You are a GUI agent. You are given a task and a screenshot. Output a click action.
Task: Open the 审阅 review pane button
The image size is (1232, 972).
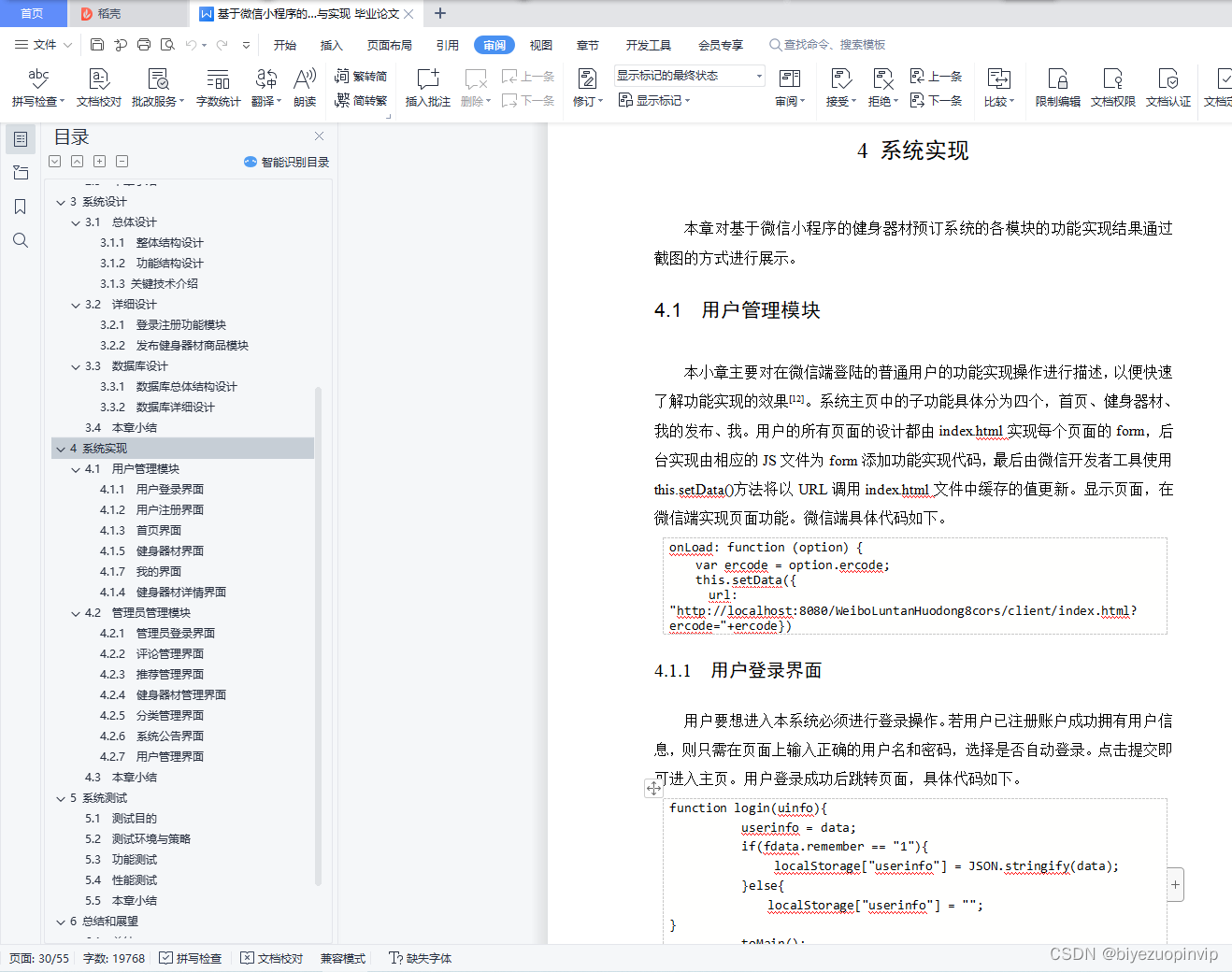[x=790, y=87]
